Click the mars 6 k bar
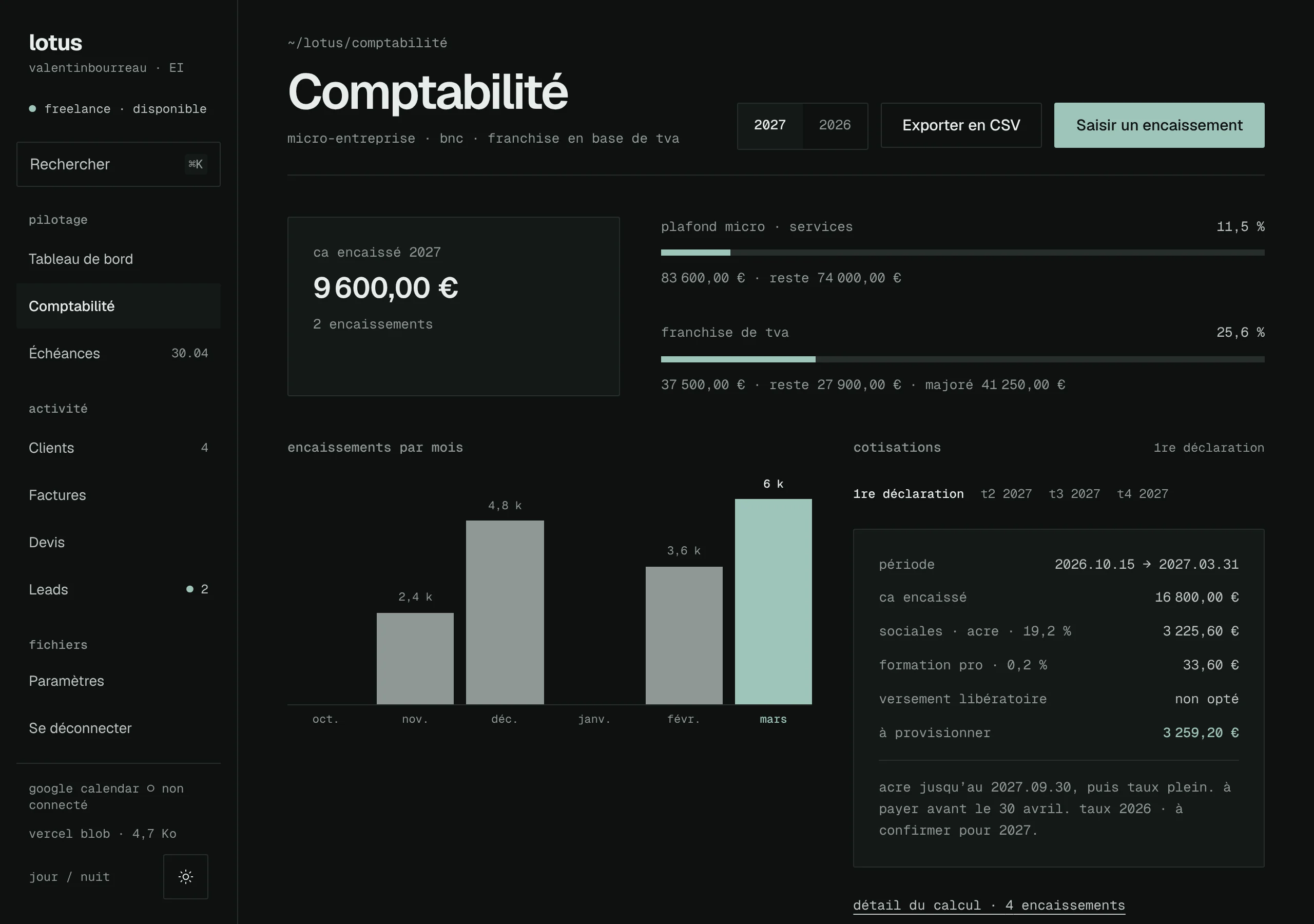The width and height of the screenshot is (1314, 924). (x=773, y=601)
